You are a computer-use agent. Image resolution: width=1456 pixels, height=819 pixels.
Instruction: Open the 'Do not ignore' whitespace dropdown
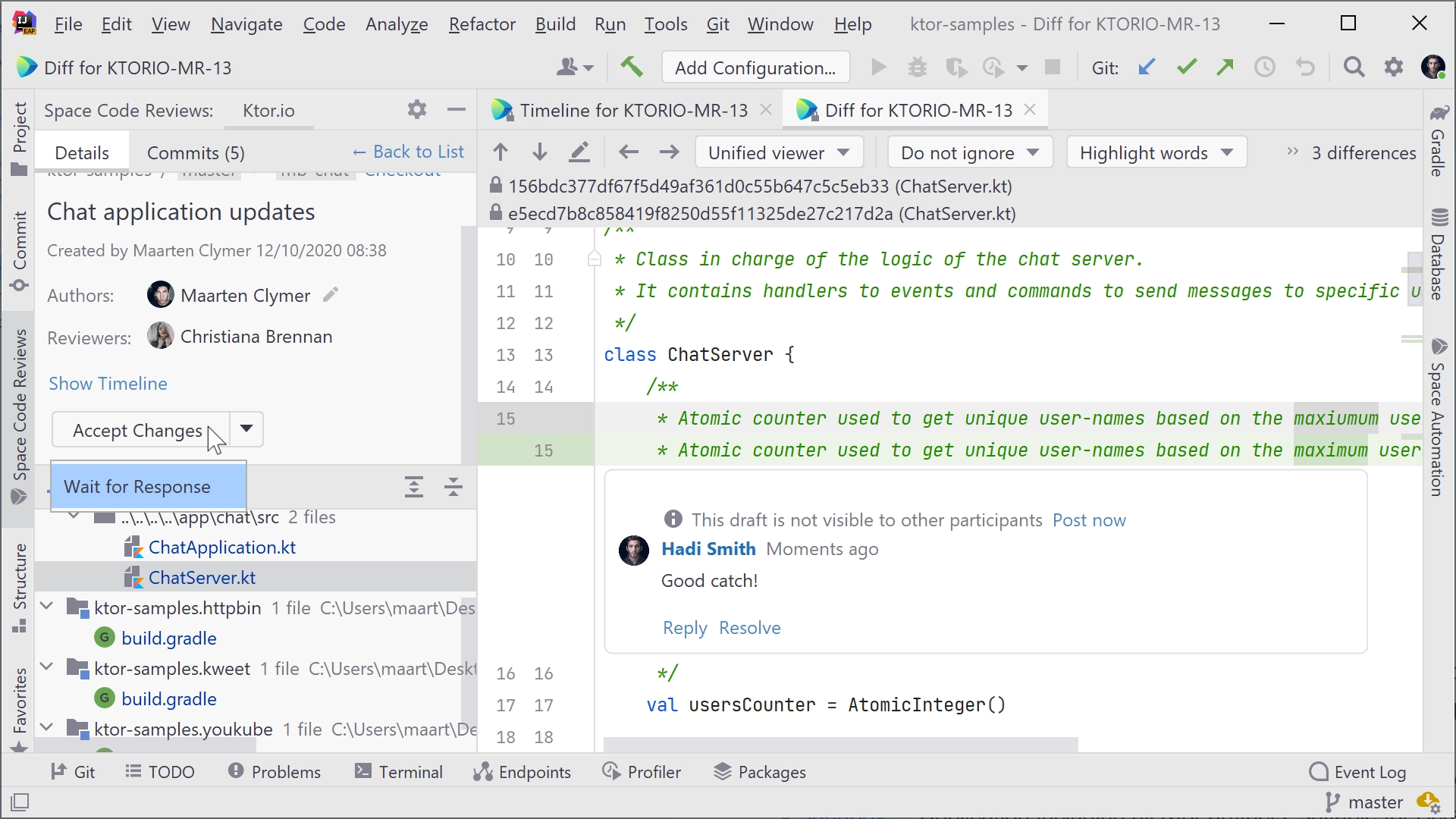965,152
